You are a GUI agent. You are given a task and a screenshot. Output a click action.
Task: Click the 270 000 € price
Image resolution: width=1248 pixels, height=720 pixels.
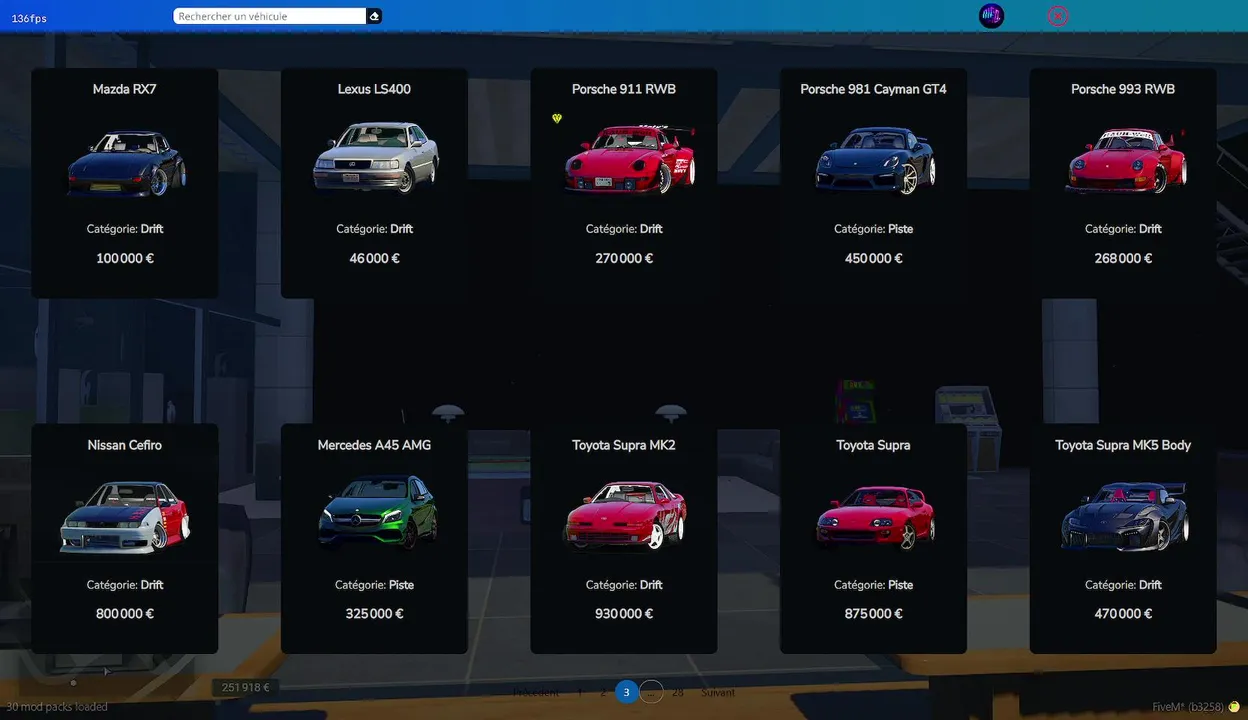coord(624,258)
